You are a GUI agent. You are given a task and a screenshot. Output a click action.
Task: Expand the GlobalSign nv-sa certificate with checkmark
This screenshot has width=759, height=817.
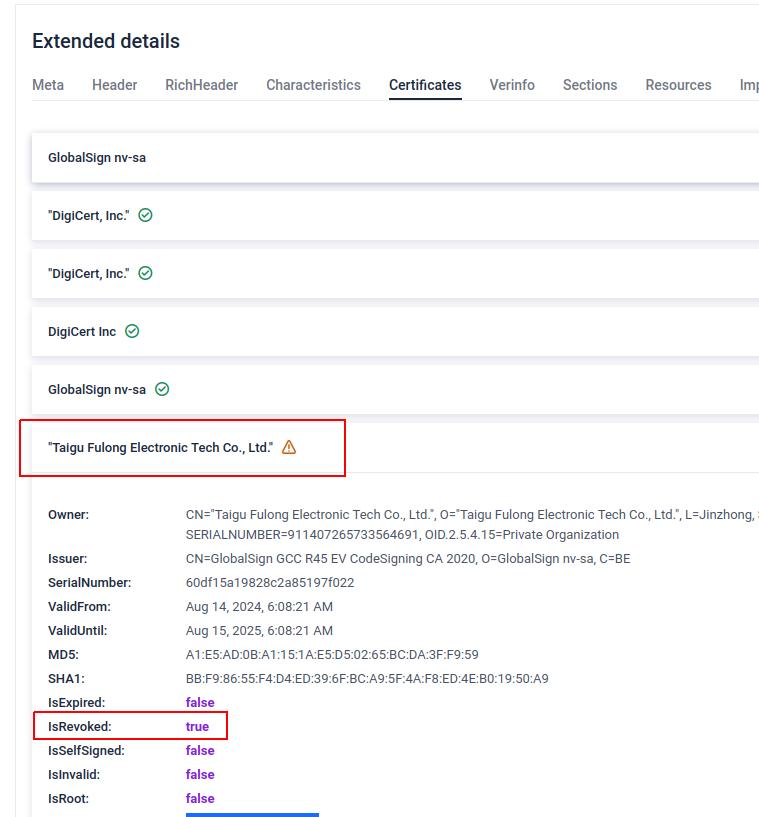click(x=395, y=389)
